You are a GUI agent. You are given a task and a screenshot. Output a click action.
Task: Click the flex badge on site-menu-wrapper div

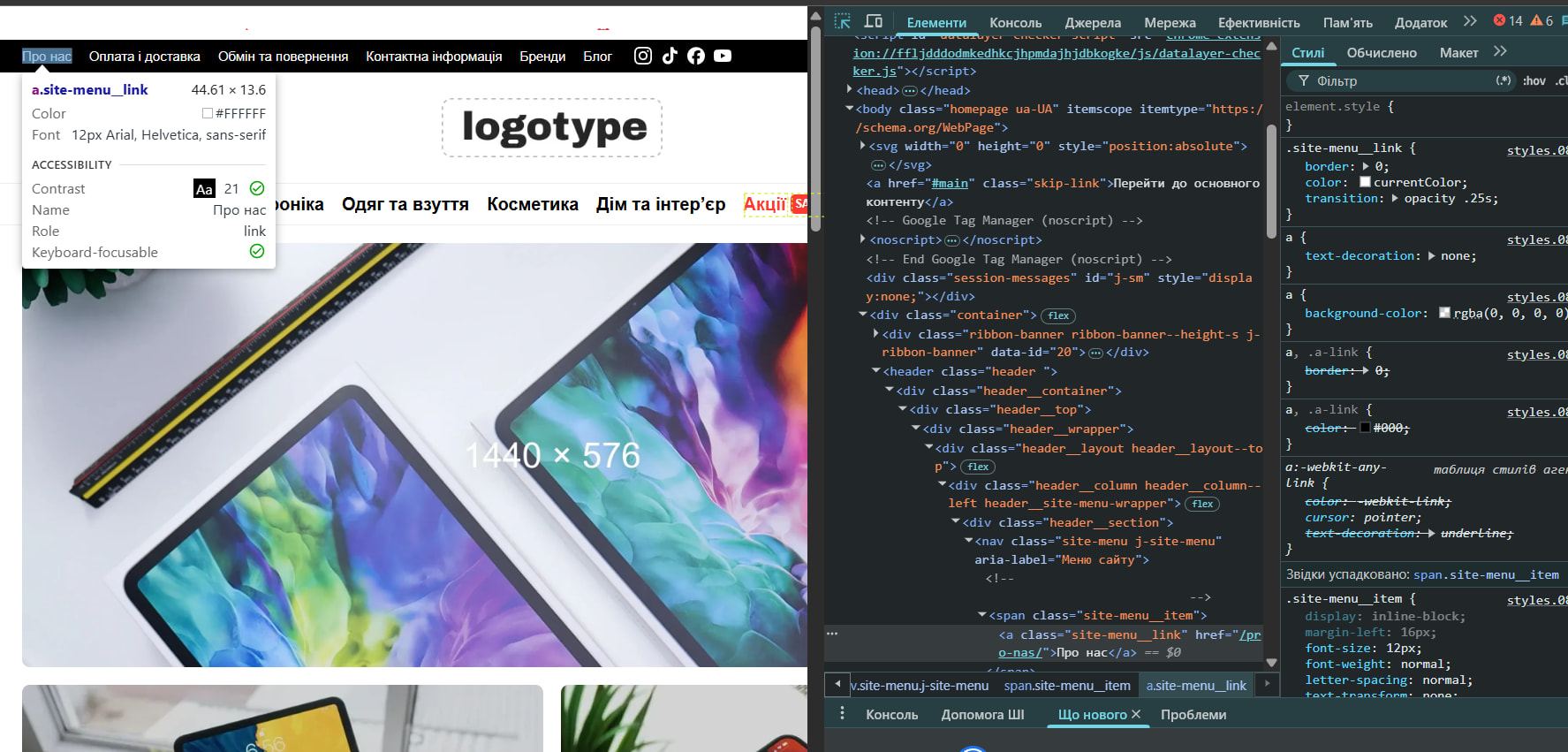click(x=1202, y=504)
